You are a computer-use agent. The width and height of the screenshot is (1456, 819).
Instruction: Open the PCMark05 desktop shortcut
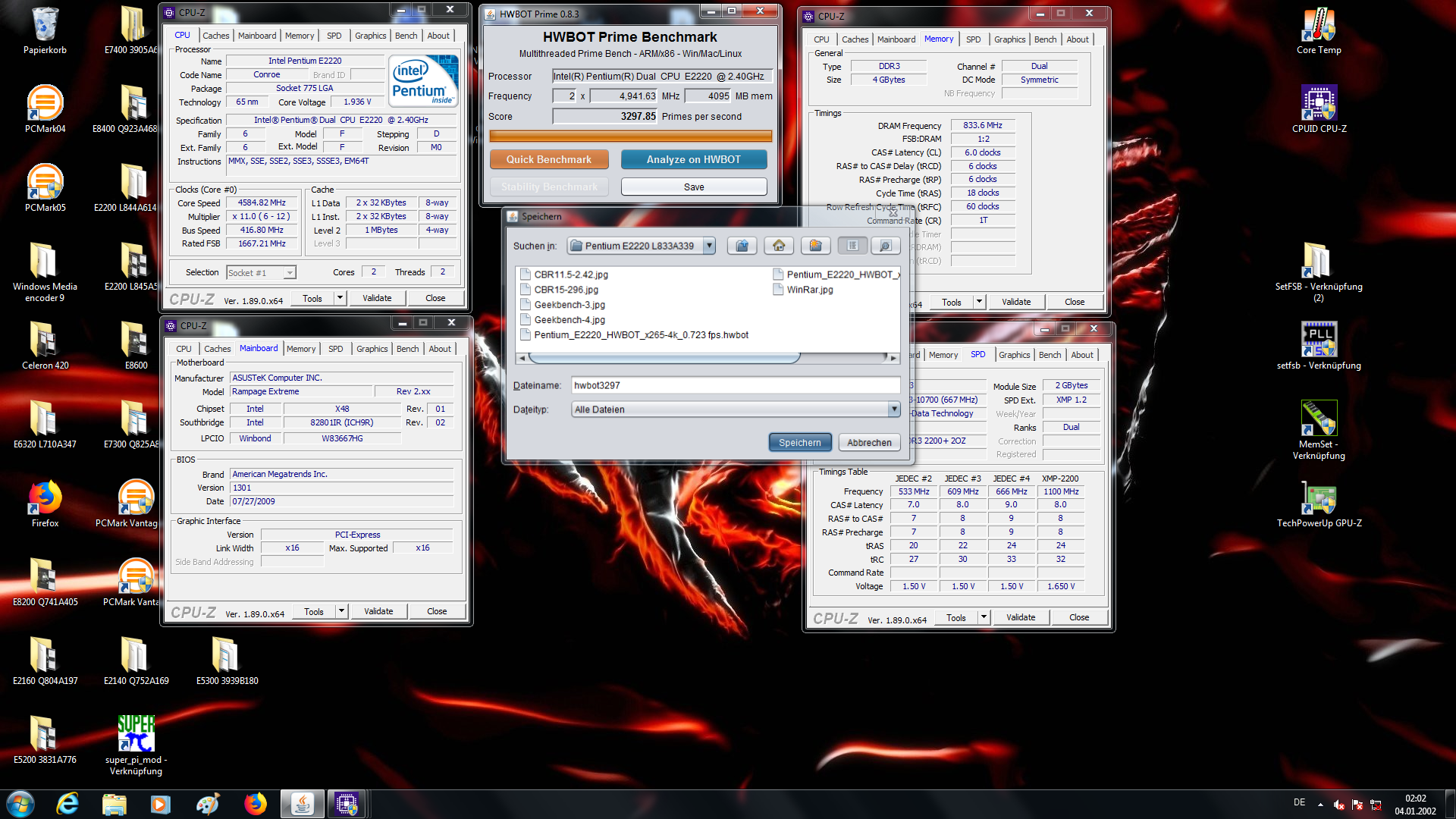coord(45,188)
